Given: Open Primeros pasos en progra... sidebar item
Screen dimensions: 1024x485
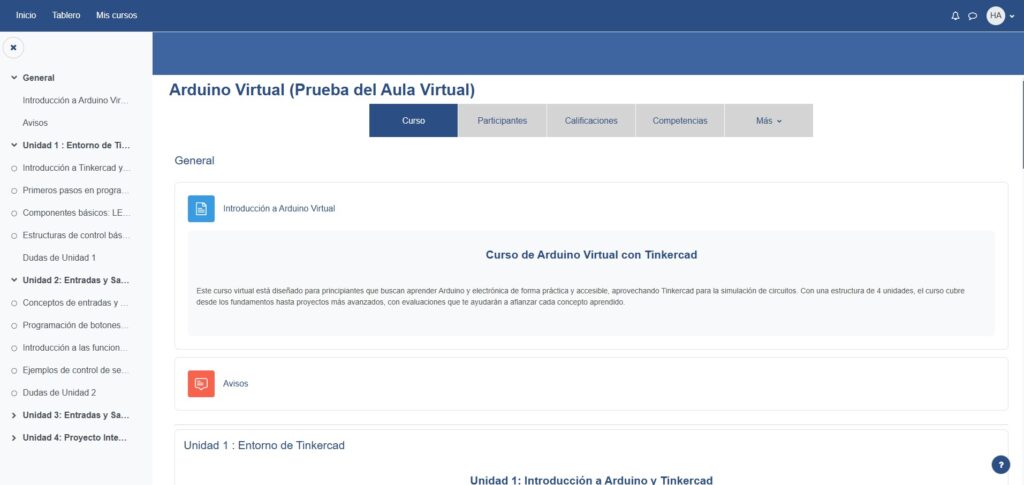Looking at the screenshot, I should point(75,191).
